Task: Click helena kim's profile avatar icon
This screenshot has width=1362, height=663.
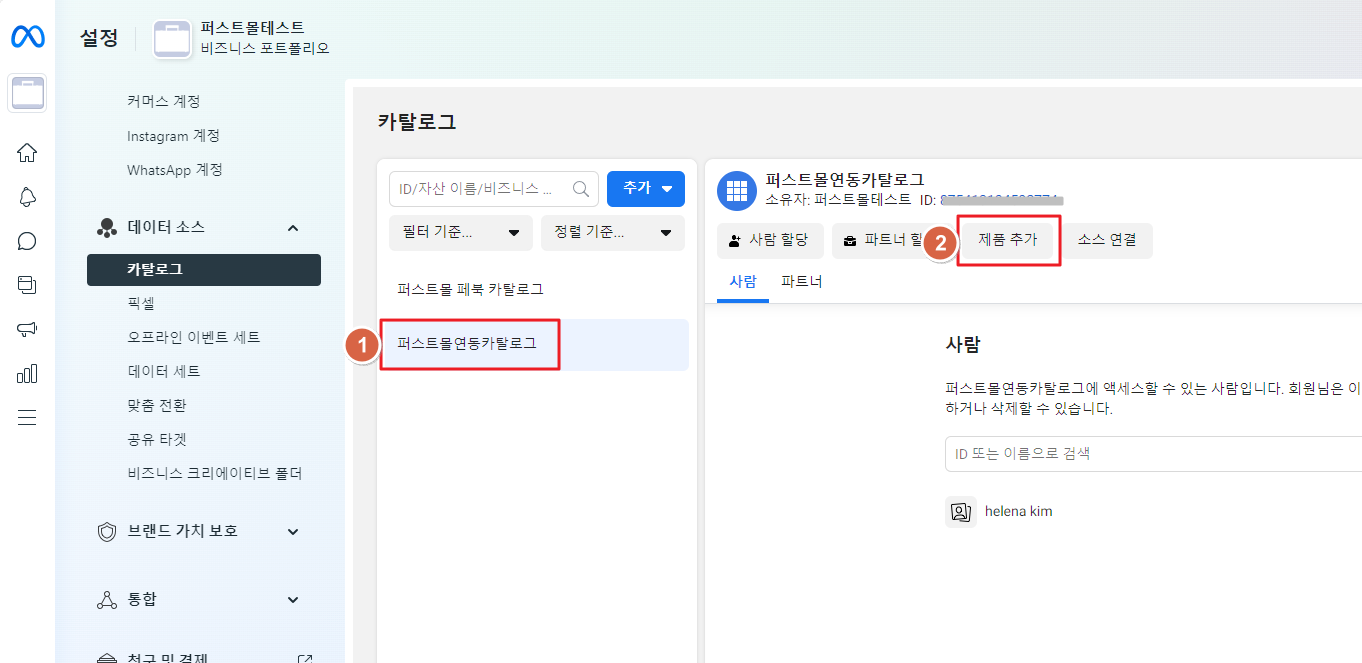Action: (961, 511)
